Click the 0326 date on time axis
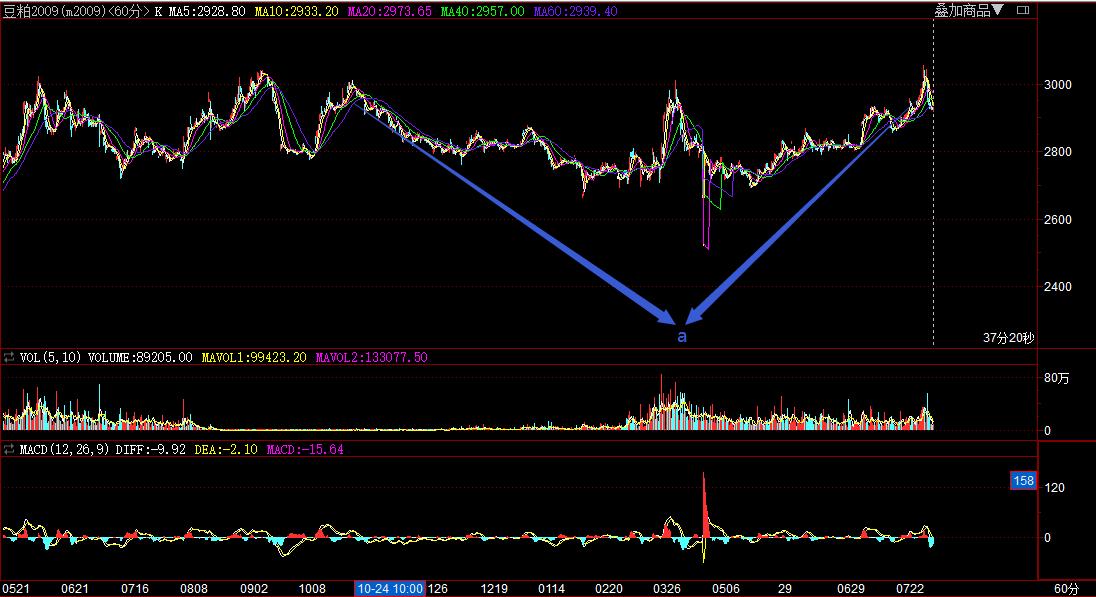1096x597 pixels. (667, 589)
